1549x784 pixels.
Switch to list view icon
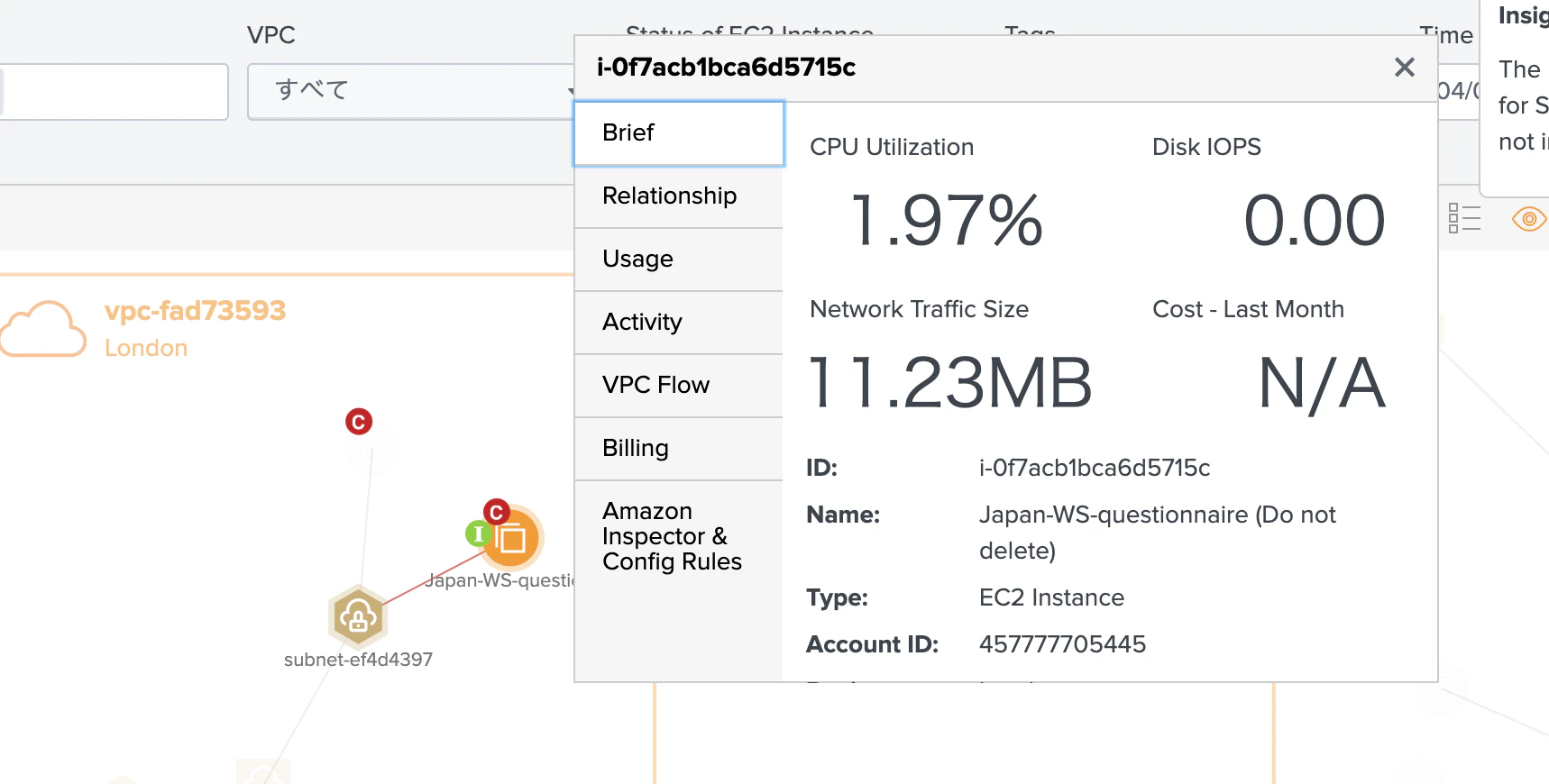[x=1464, y=218]
